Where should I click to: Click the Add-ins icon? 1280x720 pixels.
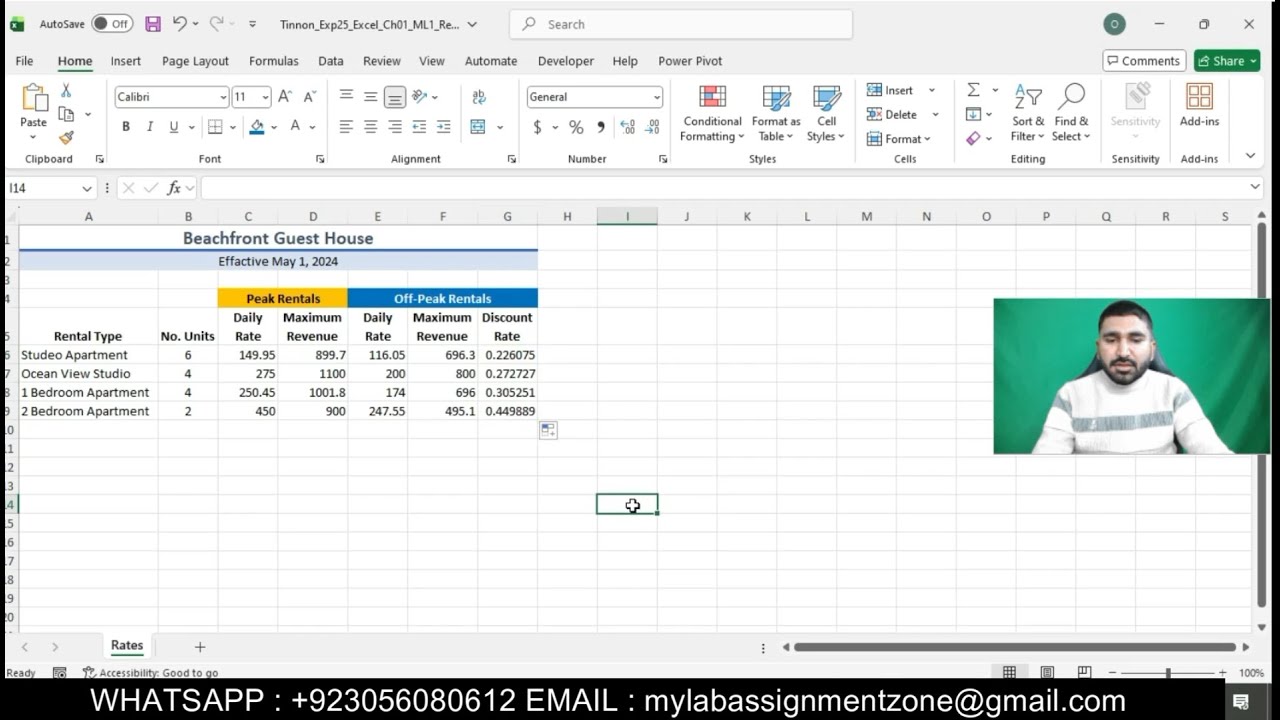click(x=1199, y=105)
